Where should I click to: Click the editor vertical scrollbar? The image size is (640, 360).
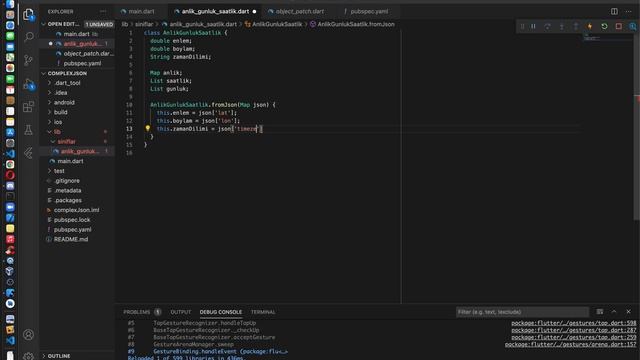(637, 127)
